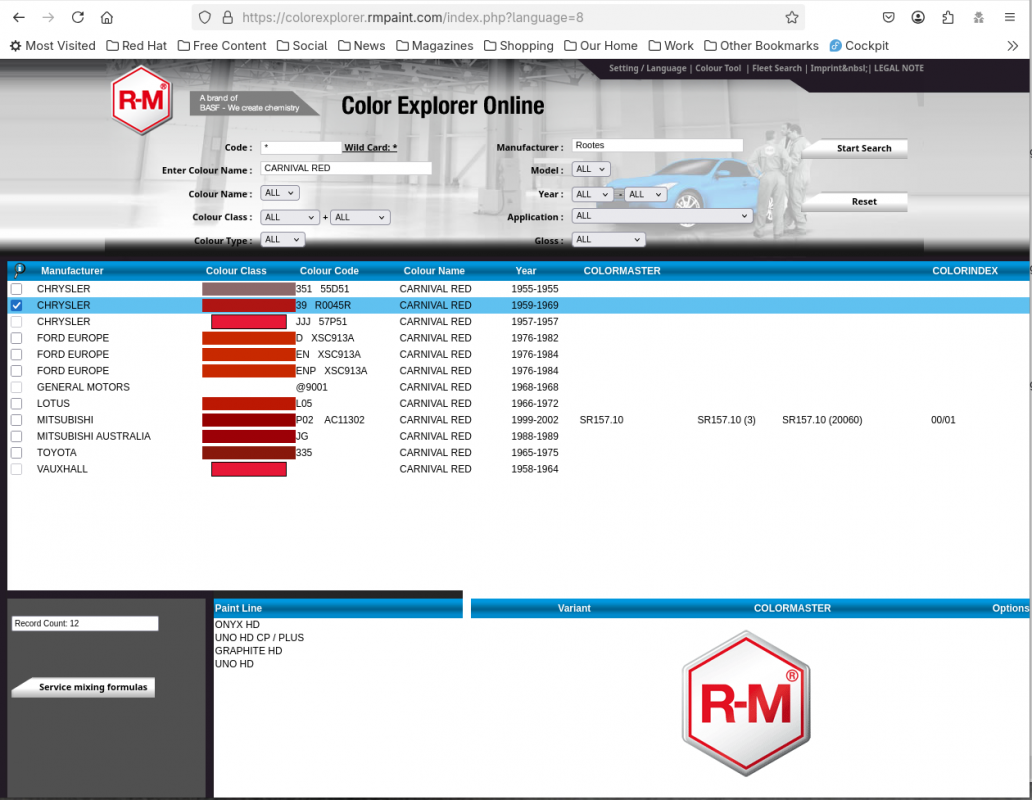Select the ONYX HD paint line
1032x800 pixels.
coord(237,624)
